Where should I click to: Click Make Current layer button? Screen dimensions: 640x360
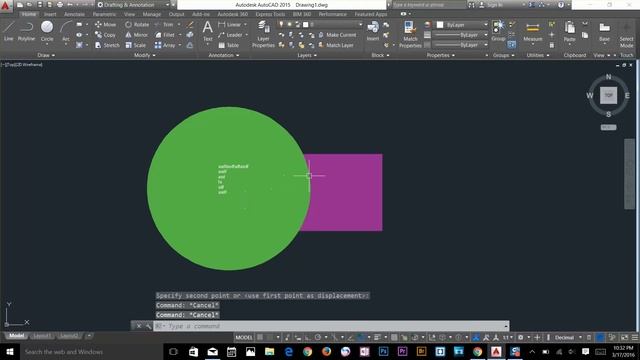pyautogui.click(x=337, y=35)
